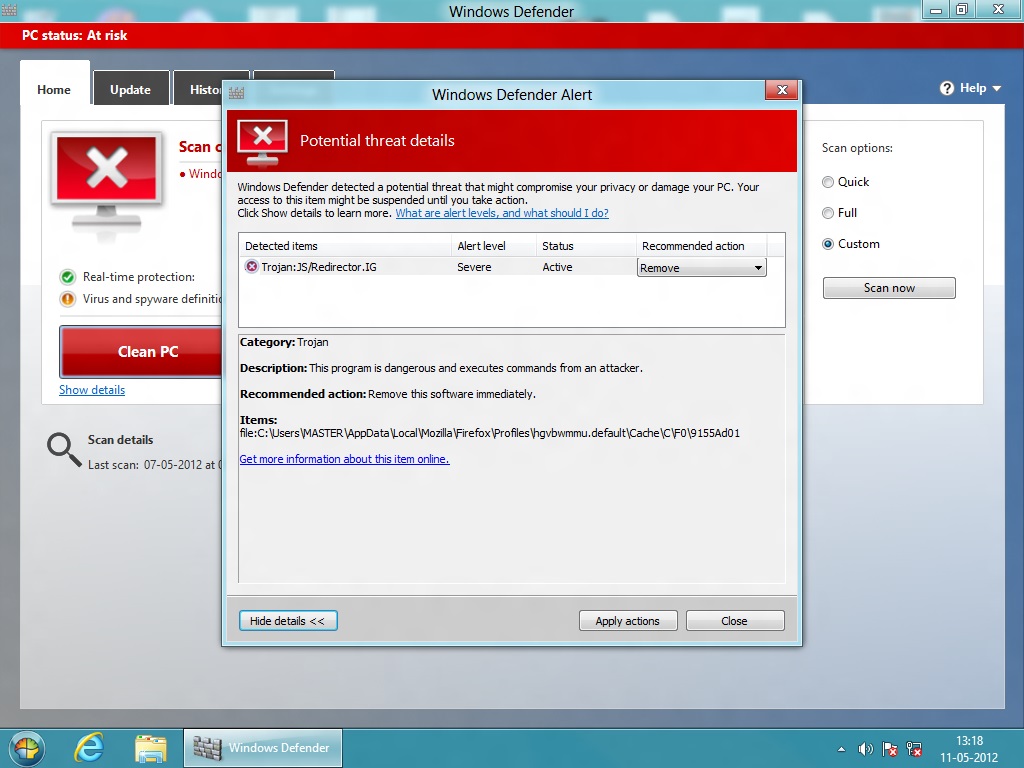Open the Action Center flag tray icon
1024x768 pixels.
click(889, 749)
